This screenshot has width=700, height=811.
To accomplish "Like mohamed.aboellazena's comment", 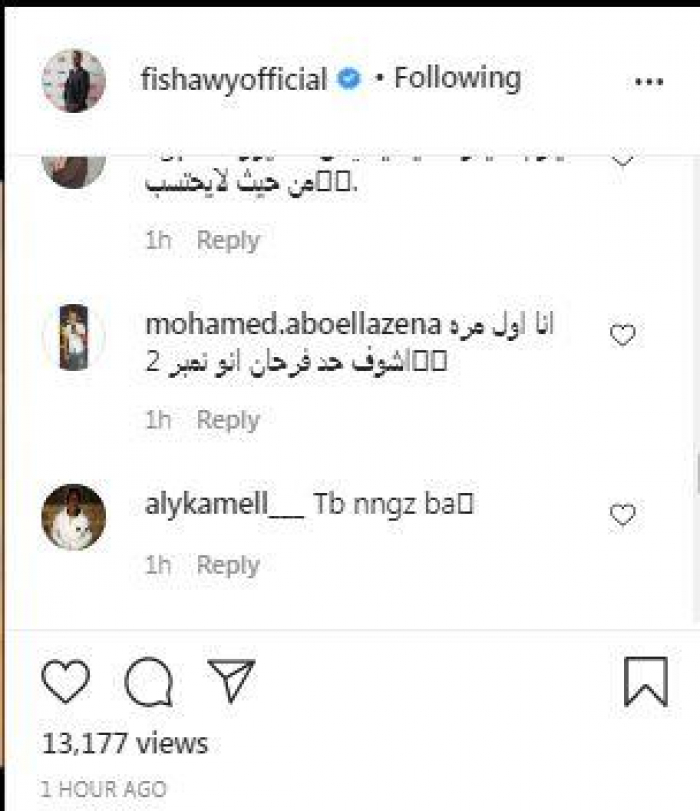I will coord(623,336).
